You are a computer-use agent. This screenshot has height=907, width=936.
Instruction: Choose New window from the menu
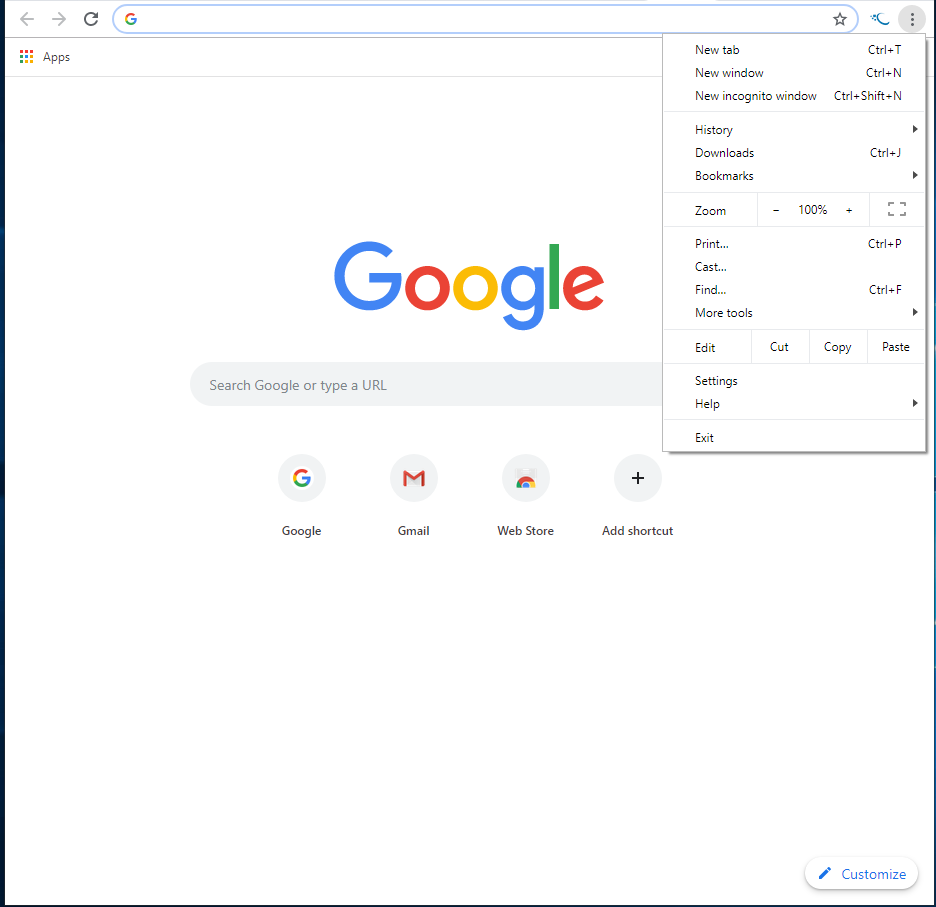[794, 73]
